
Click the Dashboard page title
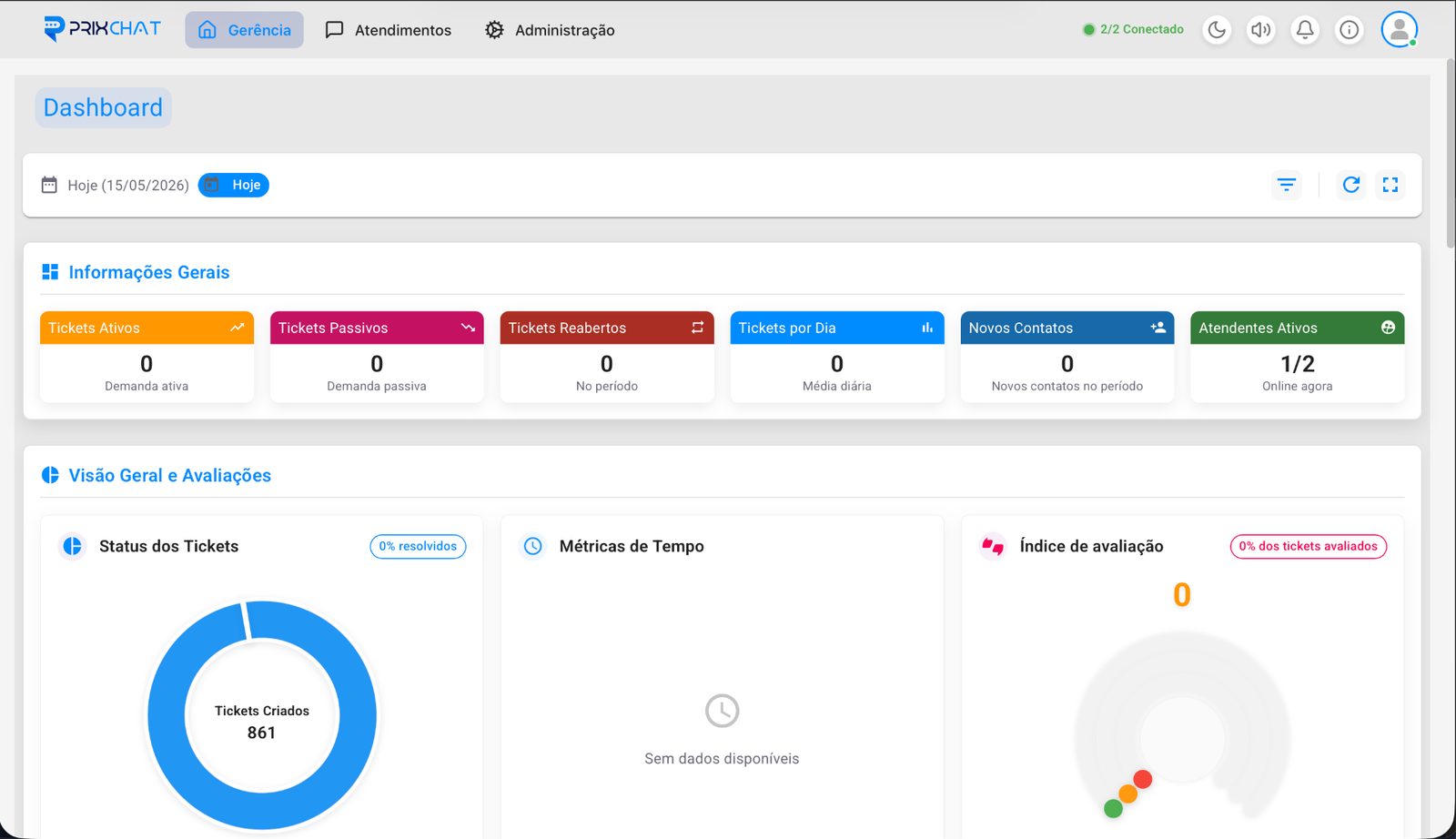tap(103, 107)
